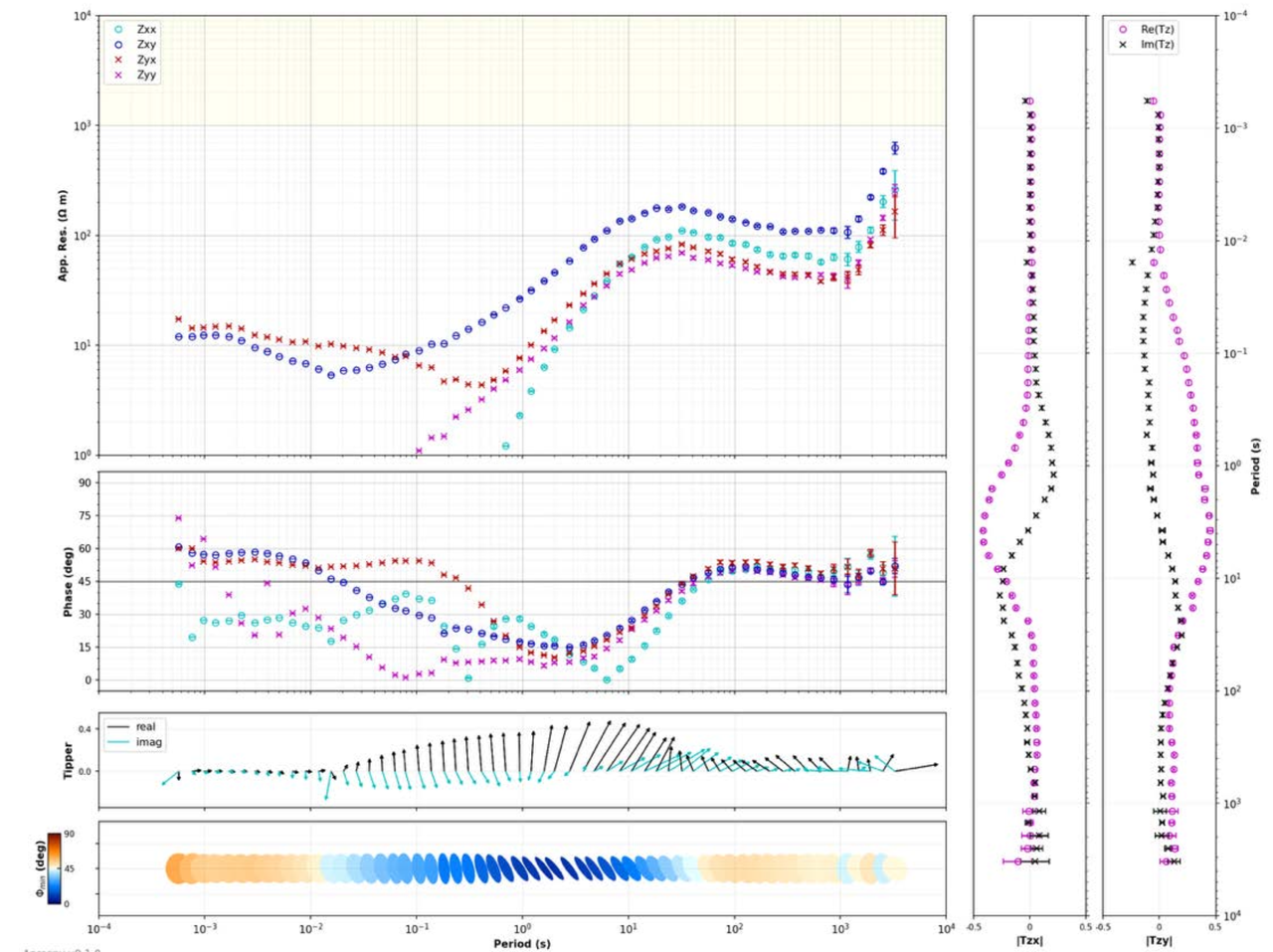
Task: Click the Im(Tz) legend cross marker
Action: pyautogui.click(x=1123, y=45)
